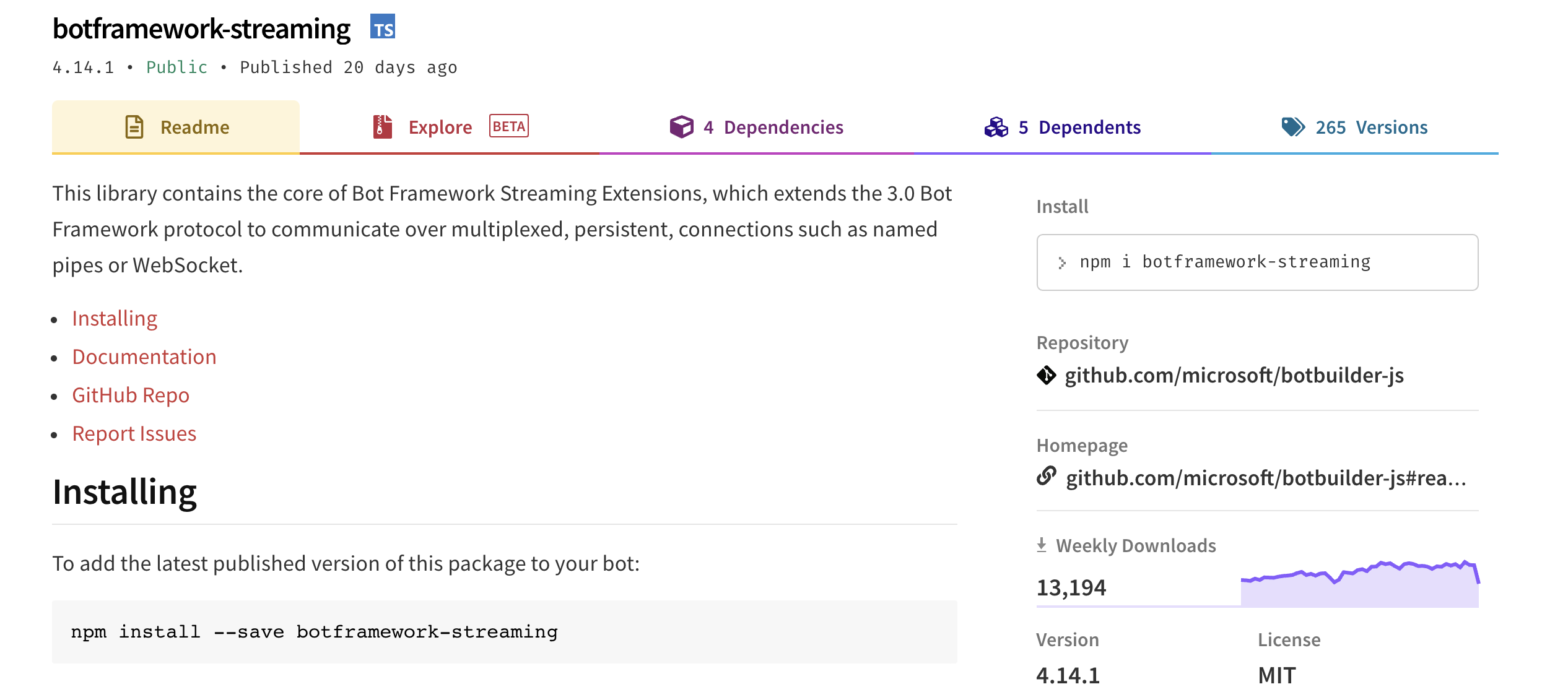Click the git repository diamond icon
Image resolution: width=1568 pixels, height=692 pixels.
[x=1047, y=375]
